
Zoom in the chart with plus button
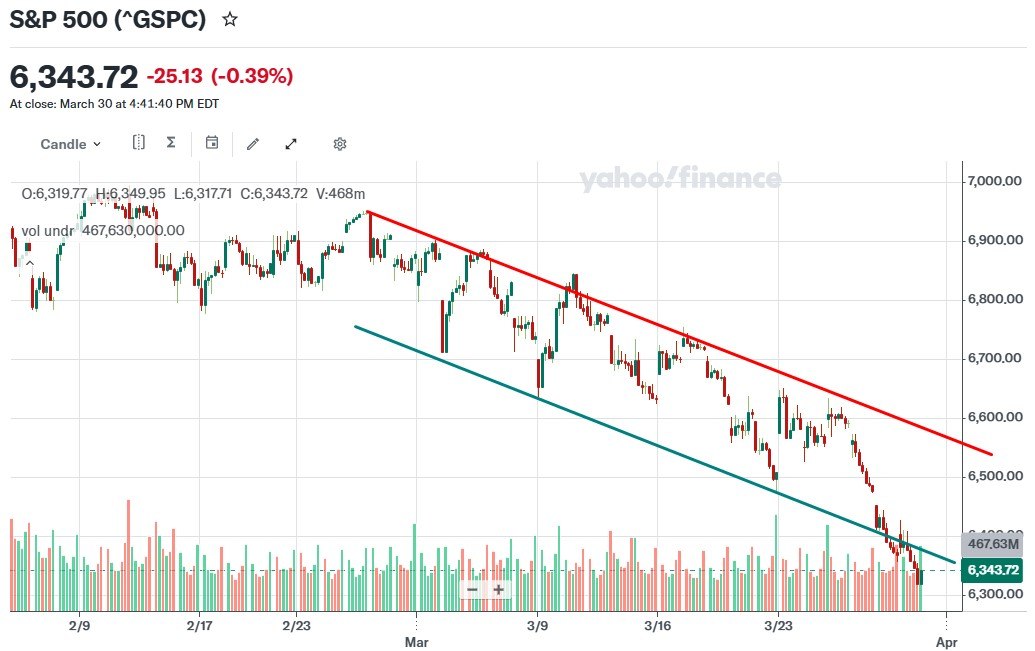coord(498,589)
